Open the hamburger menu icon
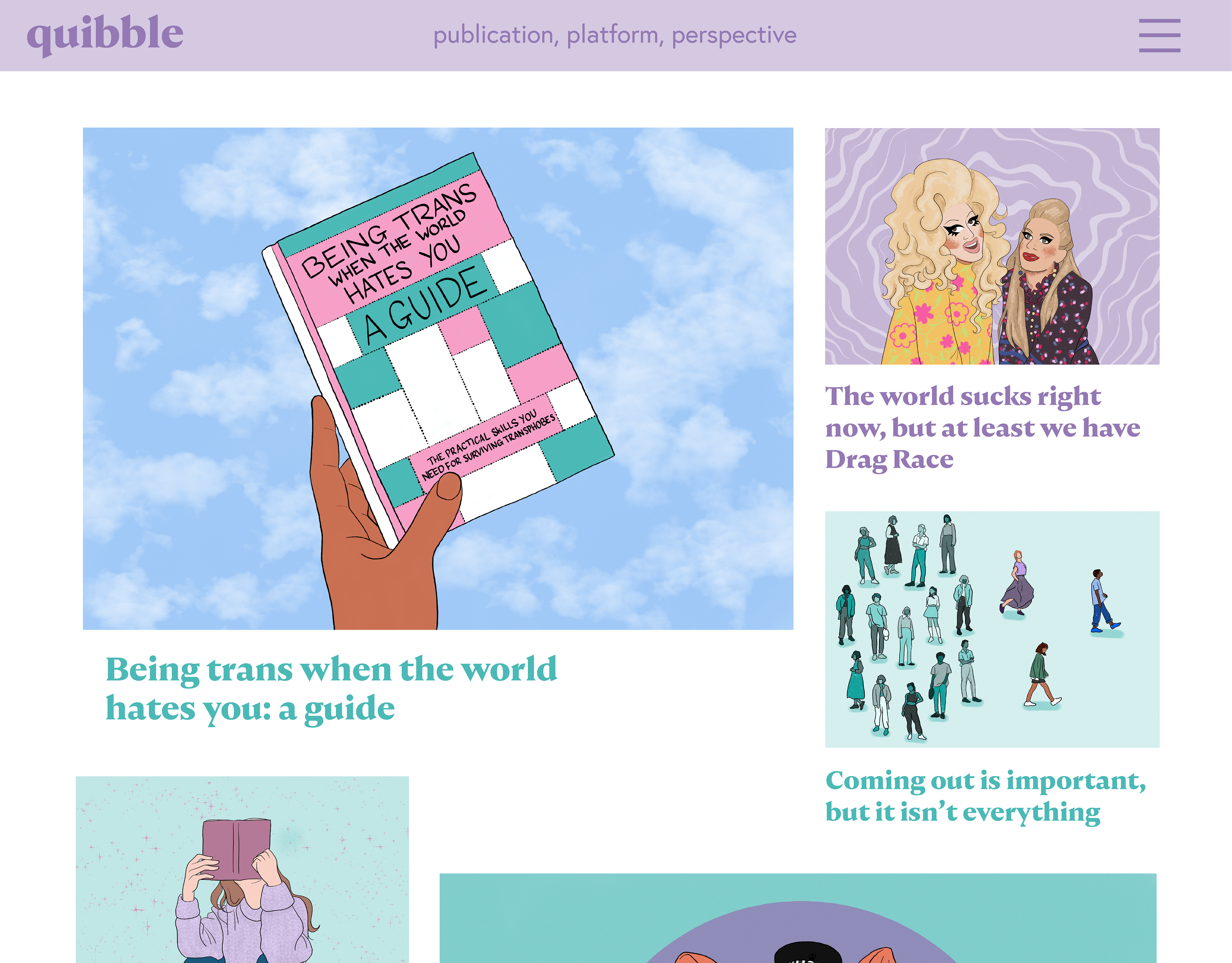This screenshot has height=963, width=1232. pyautogui.click(x=1159, y=35)
